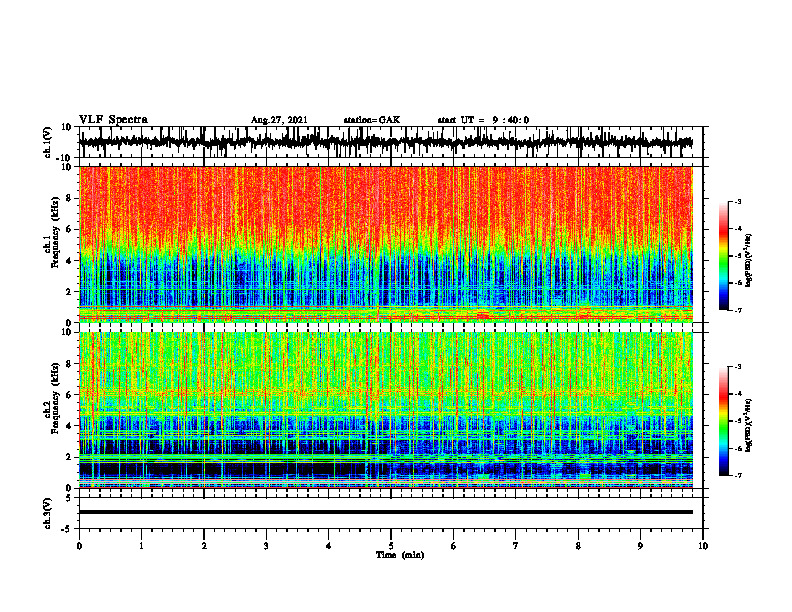Click the ch.1 color bar log(PSD) unit label
The image size is (792, 612).
(x=749, y=260)
